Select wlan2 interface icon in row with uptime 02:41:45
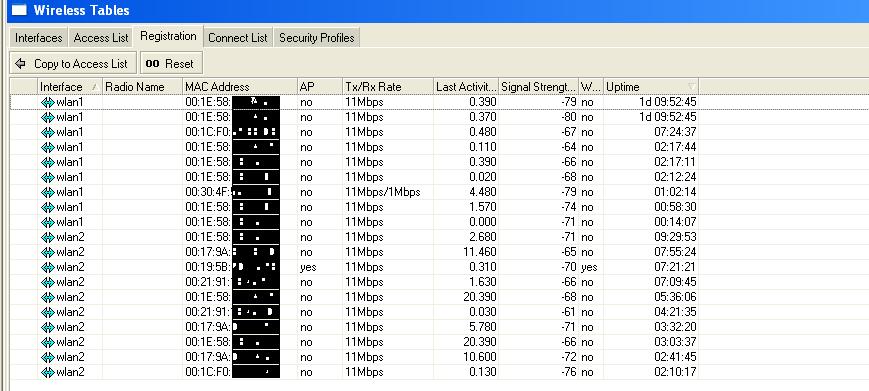The width and height of the screenshot is (869, 391). (48, 357)
